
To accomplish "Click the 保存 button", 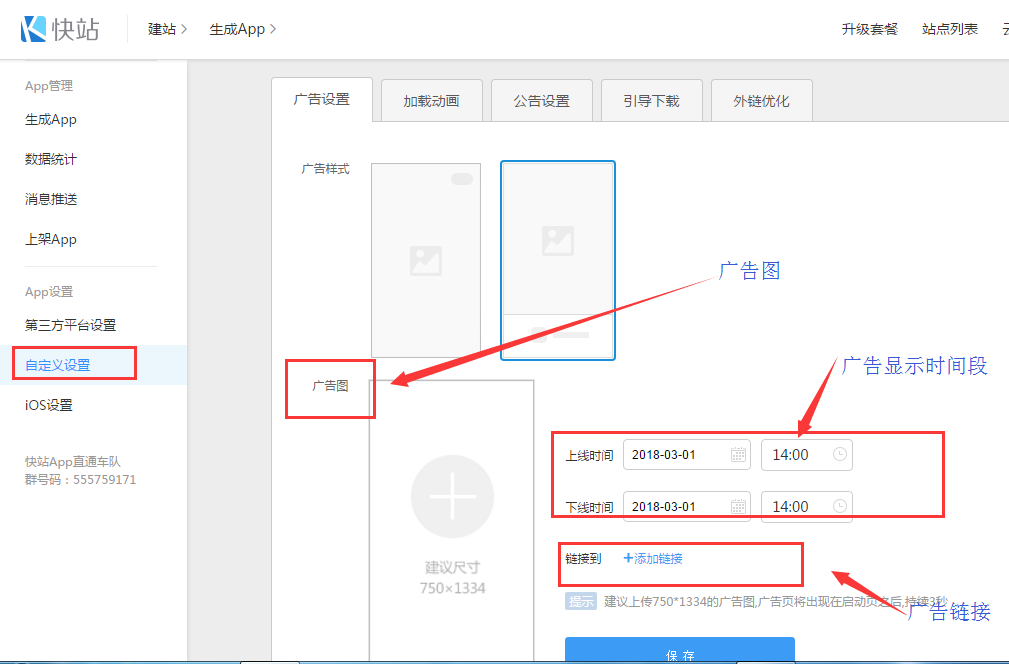I will [x=679, y=654].
